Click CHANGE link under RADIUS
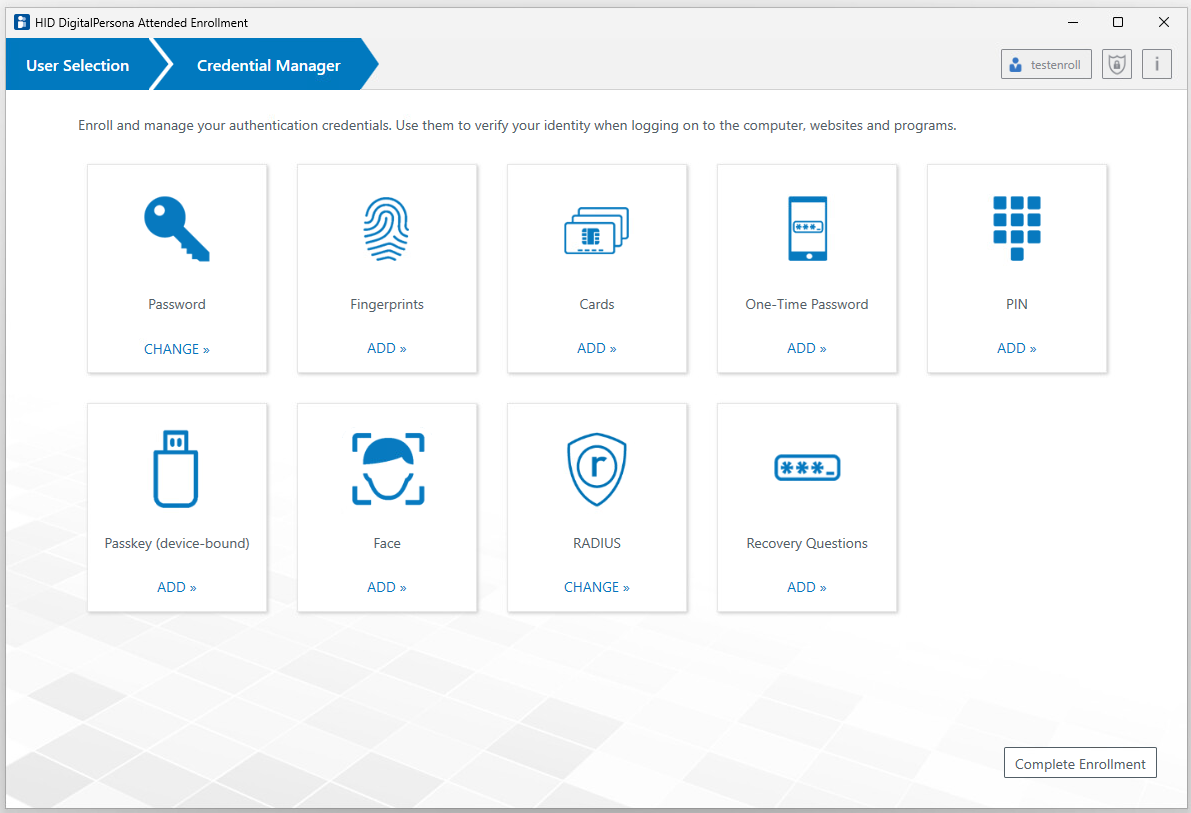Image resolution: width=1191 pixels, height=813 pixels. 597,587
